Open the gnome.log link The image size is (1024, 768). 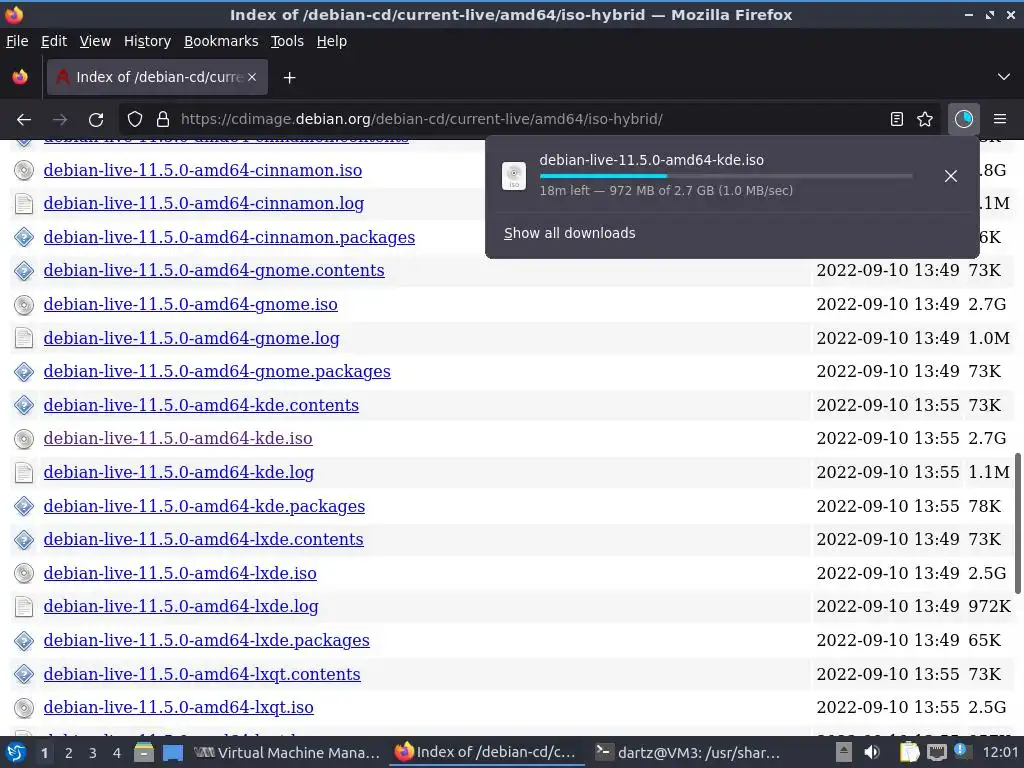191,338
